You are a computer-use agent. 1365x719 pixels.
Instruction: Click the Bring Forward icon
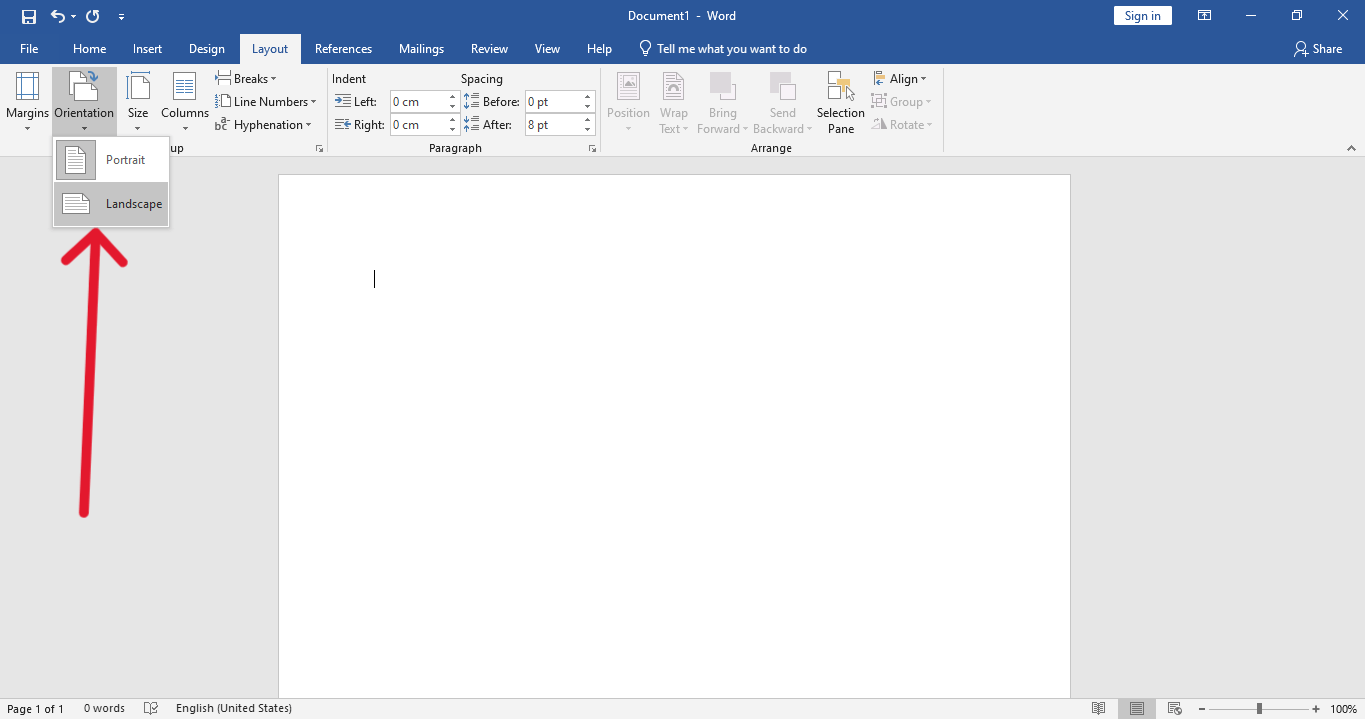pos(722,85)
